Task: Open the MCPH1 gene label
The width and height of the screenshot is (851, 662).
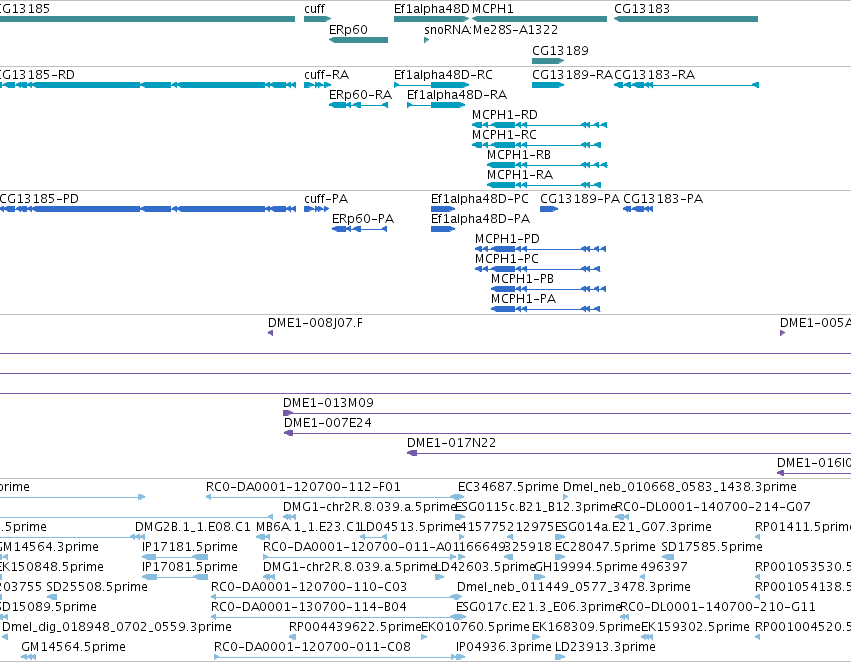Action: click(x=493, y=9)
